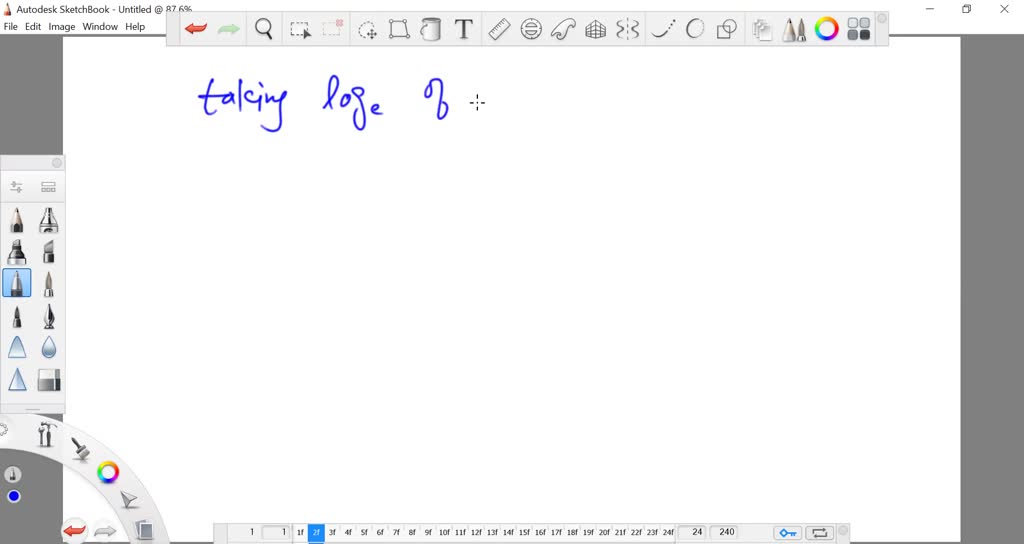Jump to frame 10f on timeline
Screen dimensions: 1024x544
pos(444,532)
